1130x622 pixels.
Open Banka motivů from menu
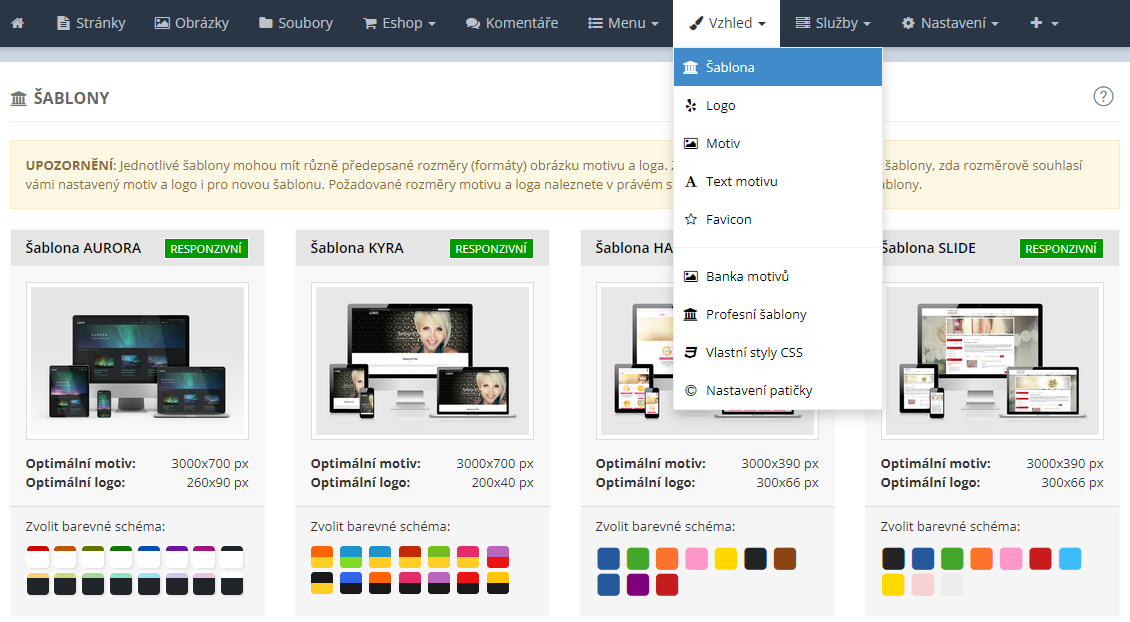click(747, 277)
